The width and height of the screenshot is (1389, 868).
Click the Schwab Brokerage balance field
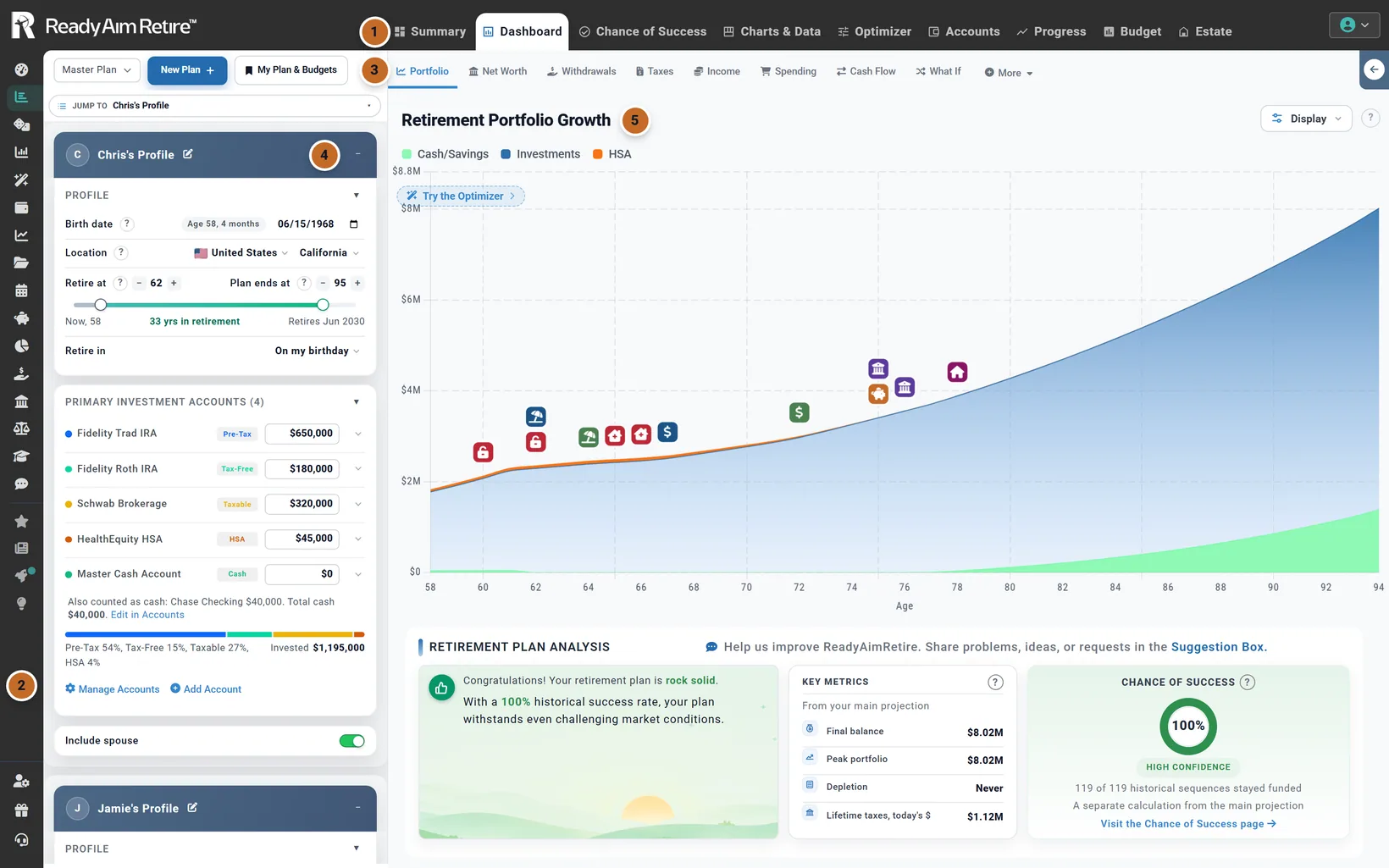(x=302, y=504)
